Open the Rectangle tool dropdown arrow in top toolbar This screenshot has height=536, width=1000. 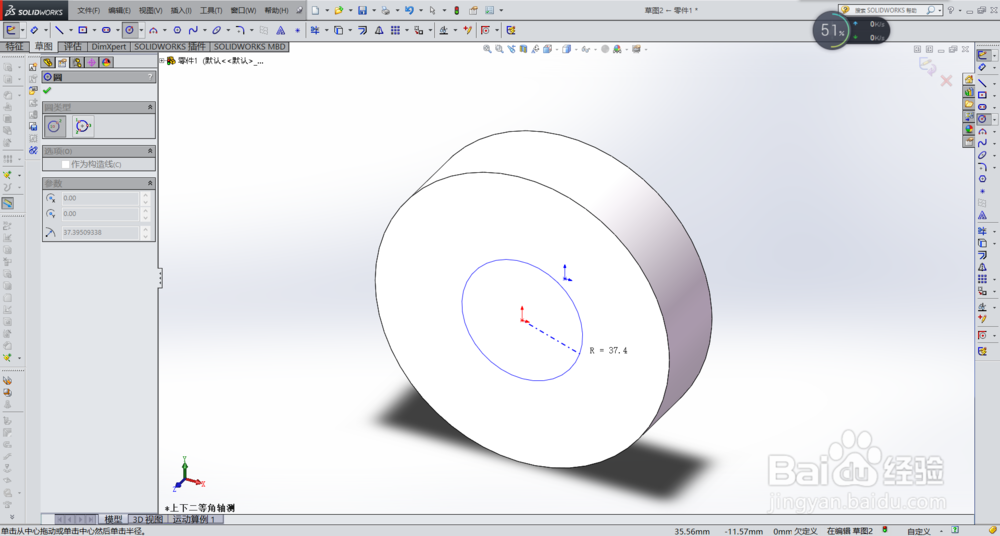(x=94, y=30)
